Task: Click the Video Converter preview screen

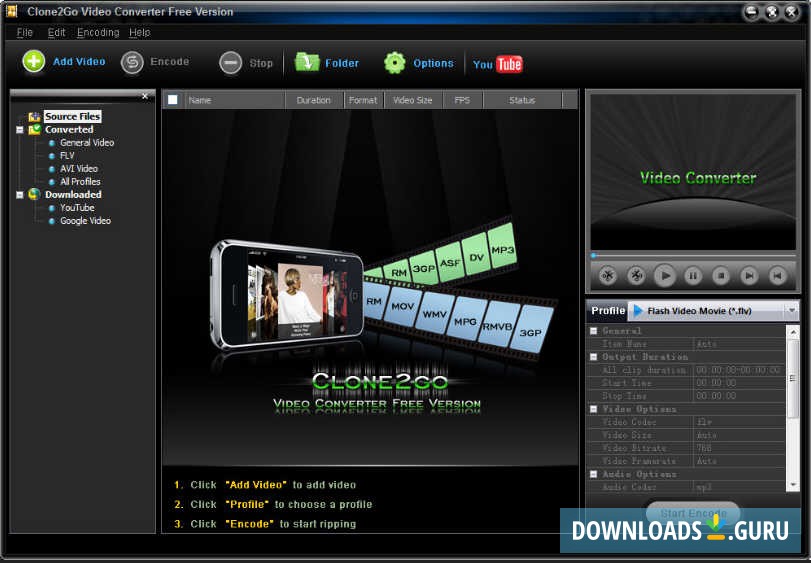Action: (693, 172)
